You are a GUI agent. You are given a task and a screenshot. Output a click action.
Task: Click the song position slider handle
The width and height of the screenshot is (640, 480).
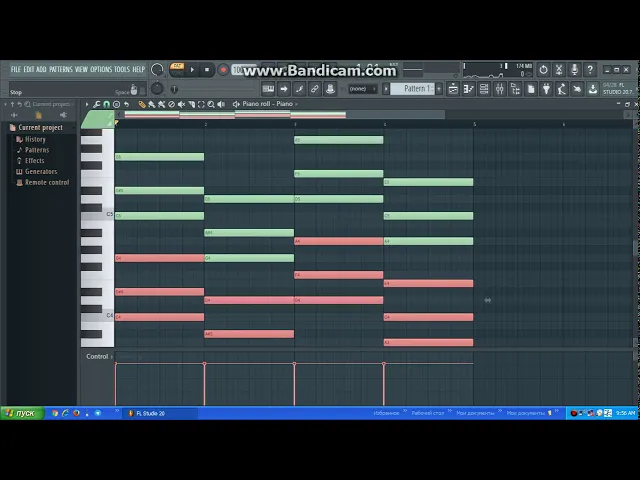174,89
